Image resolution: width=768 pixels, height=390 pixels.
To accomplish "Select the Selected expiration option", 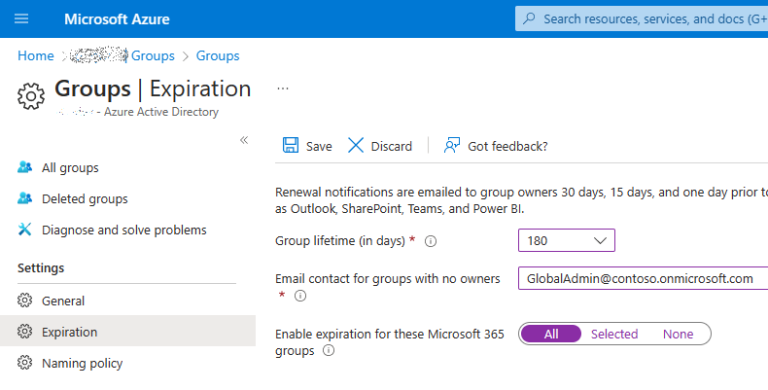I will click(614, 334).
